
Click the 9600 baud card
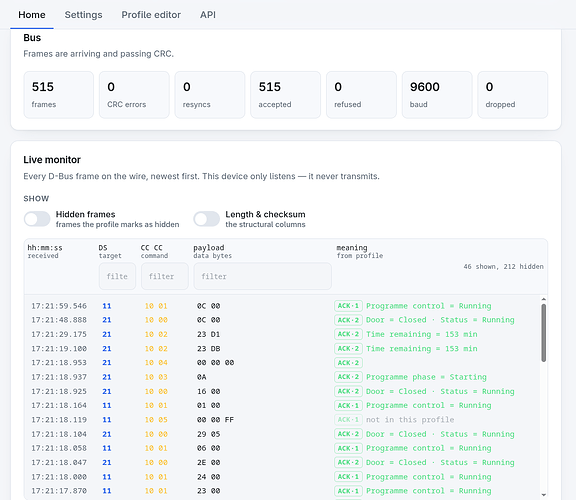pyautogui.click(x=437, y=95)
